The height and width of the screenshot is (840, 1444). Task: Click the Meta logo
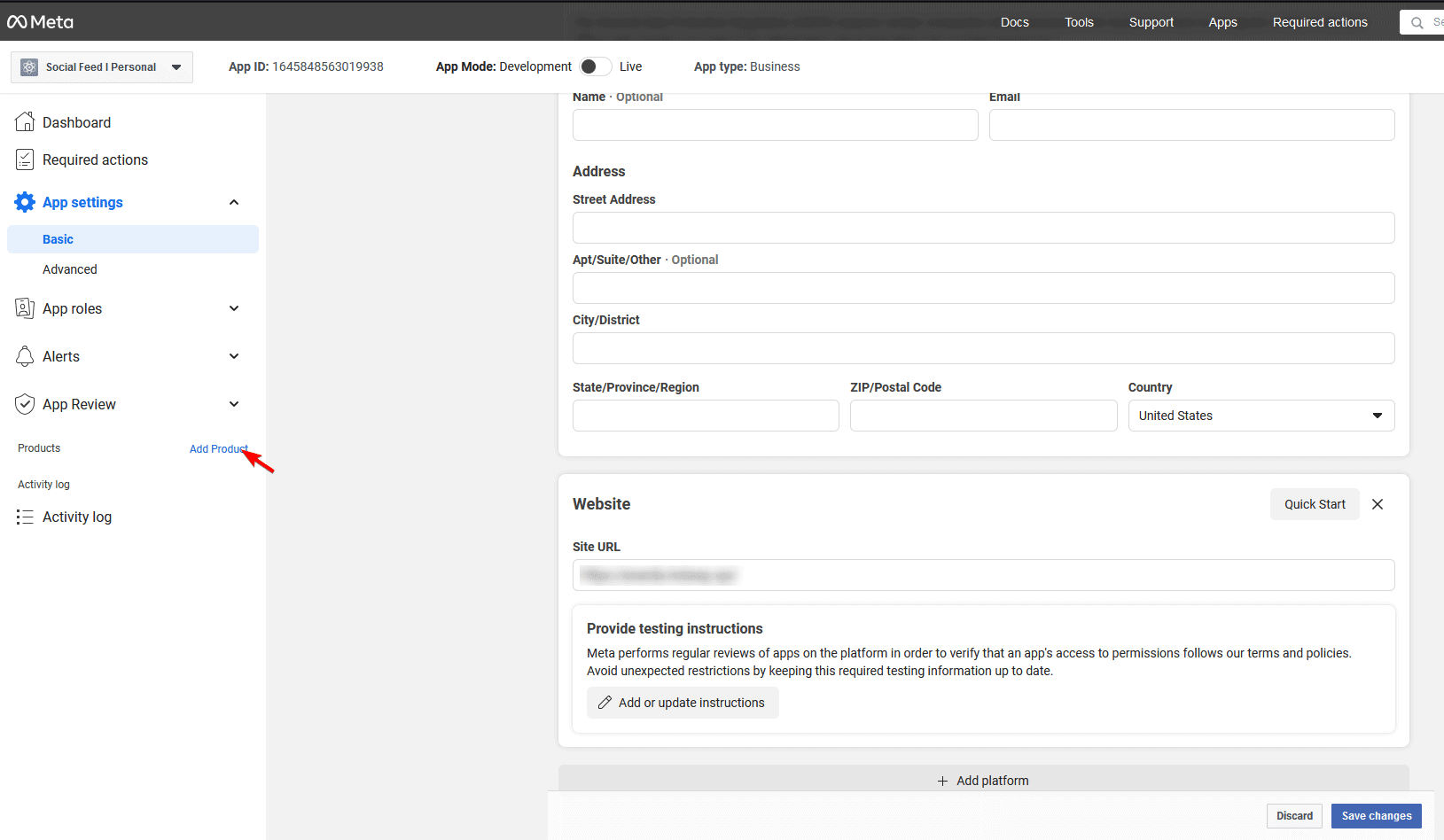point(39,21)
